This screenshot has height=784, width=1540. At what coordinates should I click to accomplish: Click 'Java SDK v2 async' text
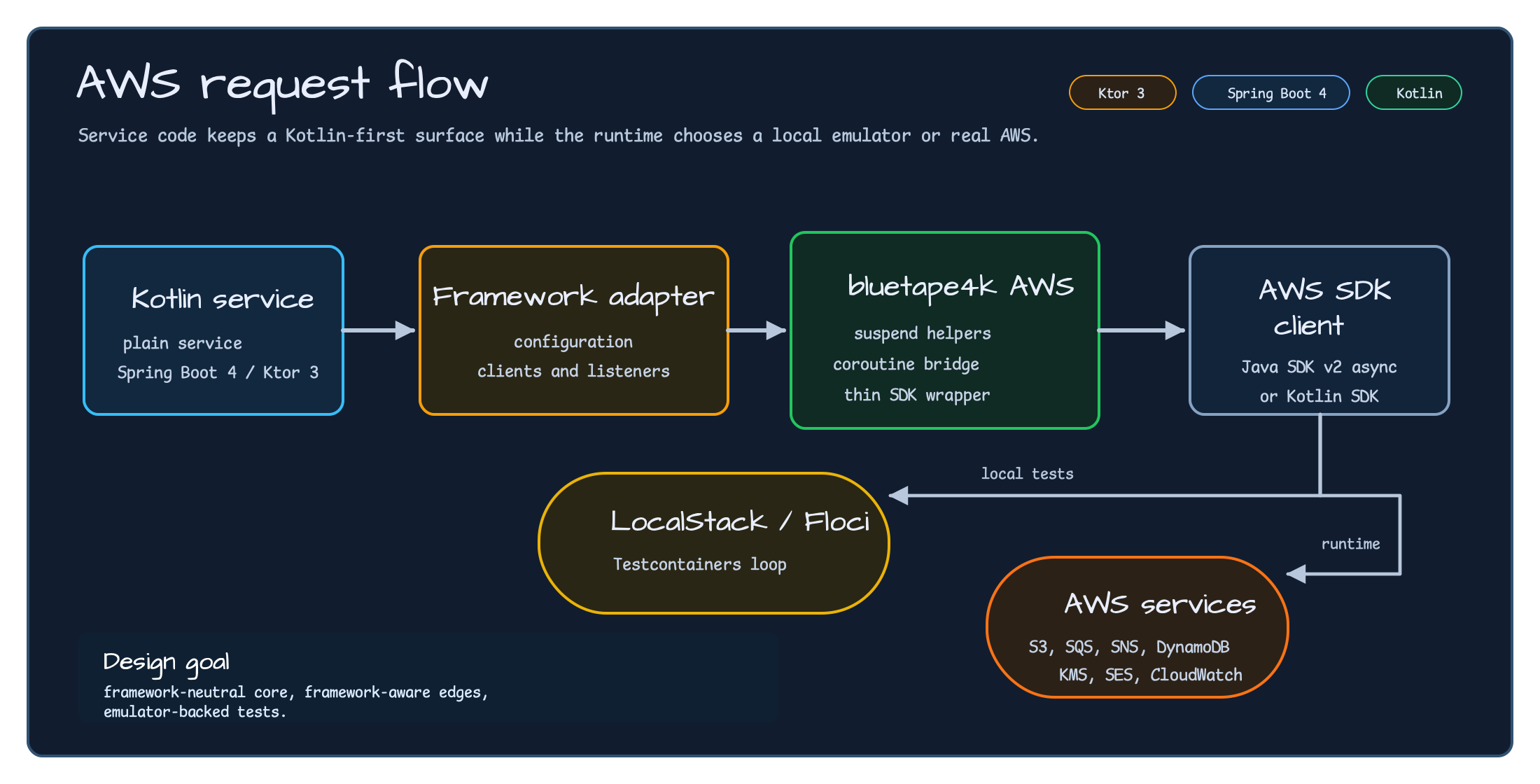pyautogui.click(x=1319, y=367)
